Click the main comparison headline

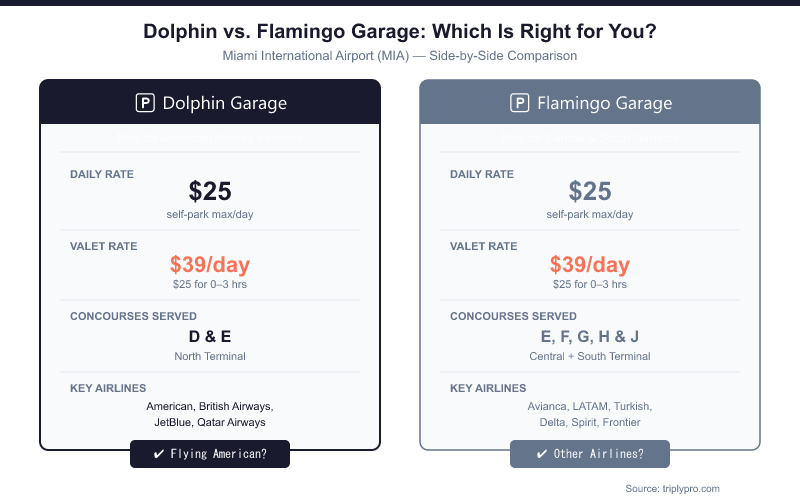coord(400,31)
